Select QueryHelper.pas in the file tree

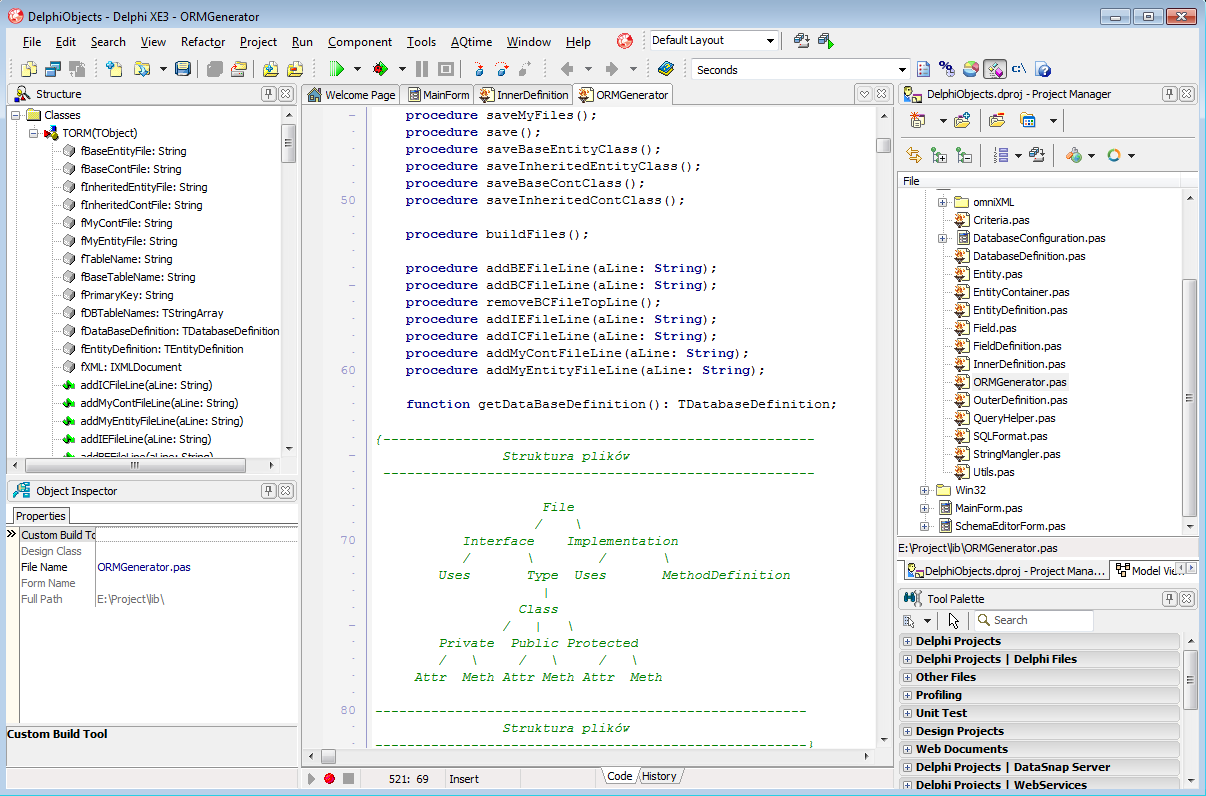(1014, 418)
